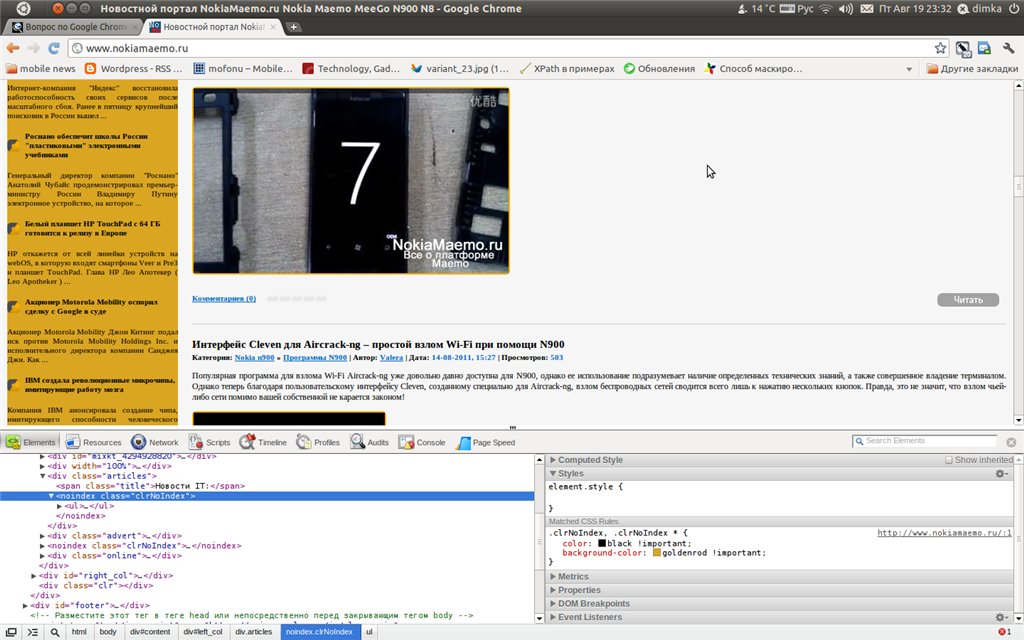The height and width of the screenshot is (640, 1024).
Task: Bookmark this page with the star icon
Action: tap(940, 48)
